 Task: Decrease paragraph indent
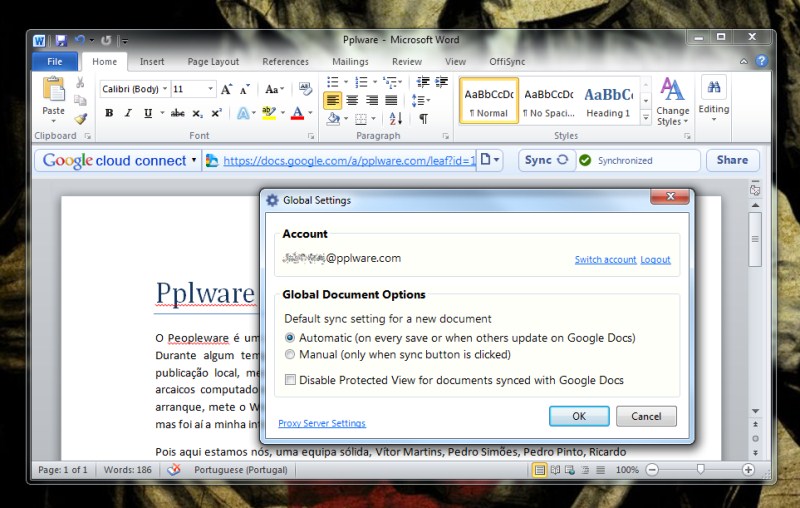[x=422, y=82]
